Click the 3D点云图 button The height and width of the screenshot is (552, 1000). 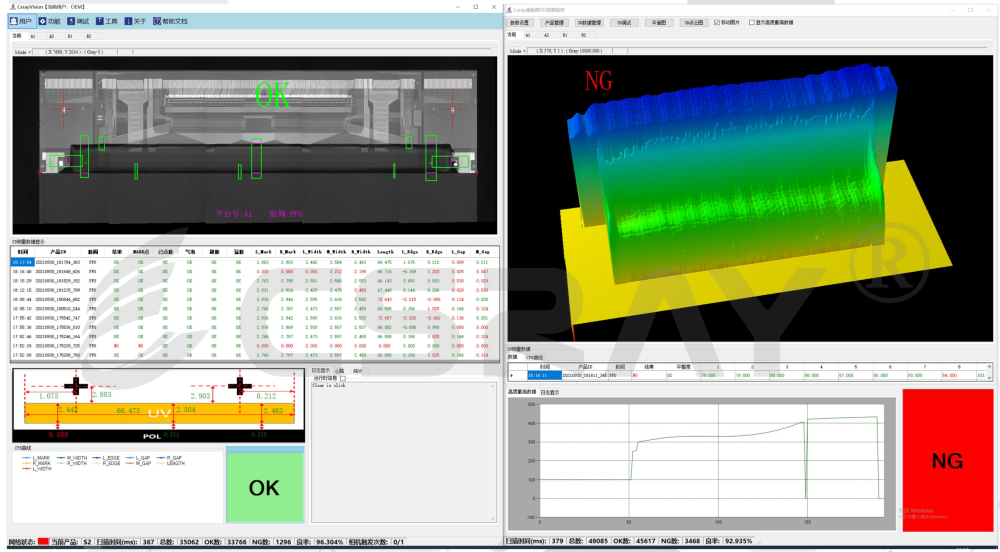694,21
